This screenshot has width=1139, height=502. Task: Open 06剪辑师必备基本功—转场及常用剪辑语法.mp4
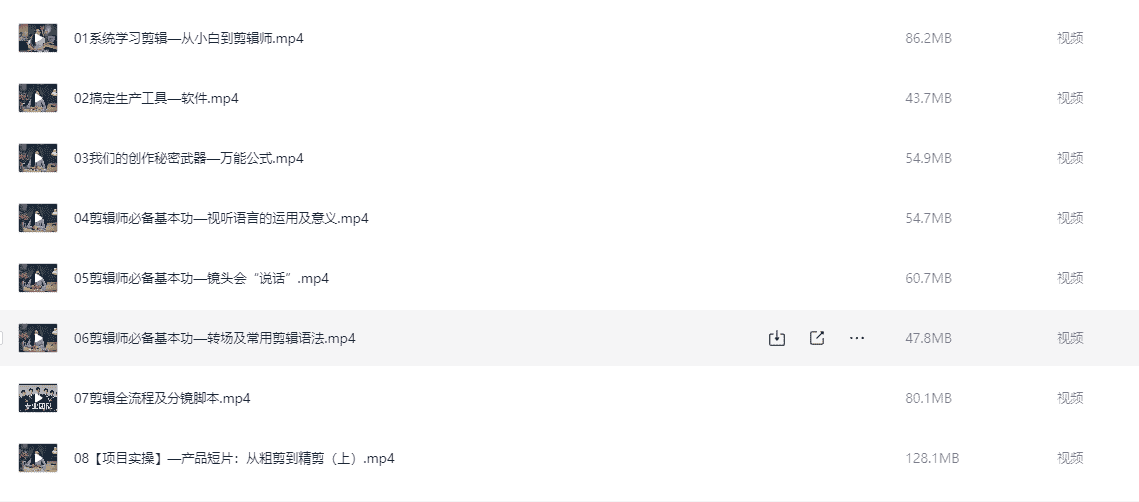click(215, 338)
